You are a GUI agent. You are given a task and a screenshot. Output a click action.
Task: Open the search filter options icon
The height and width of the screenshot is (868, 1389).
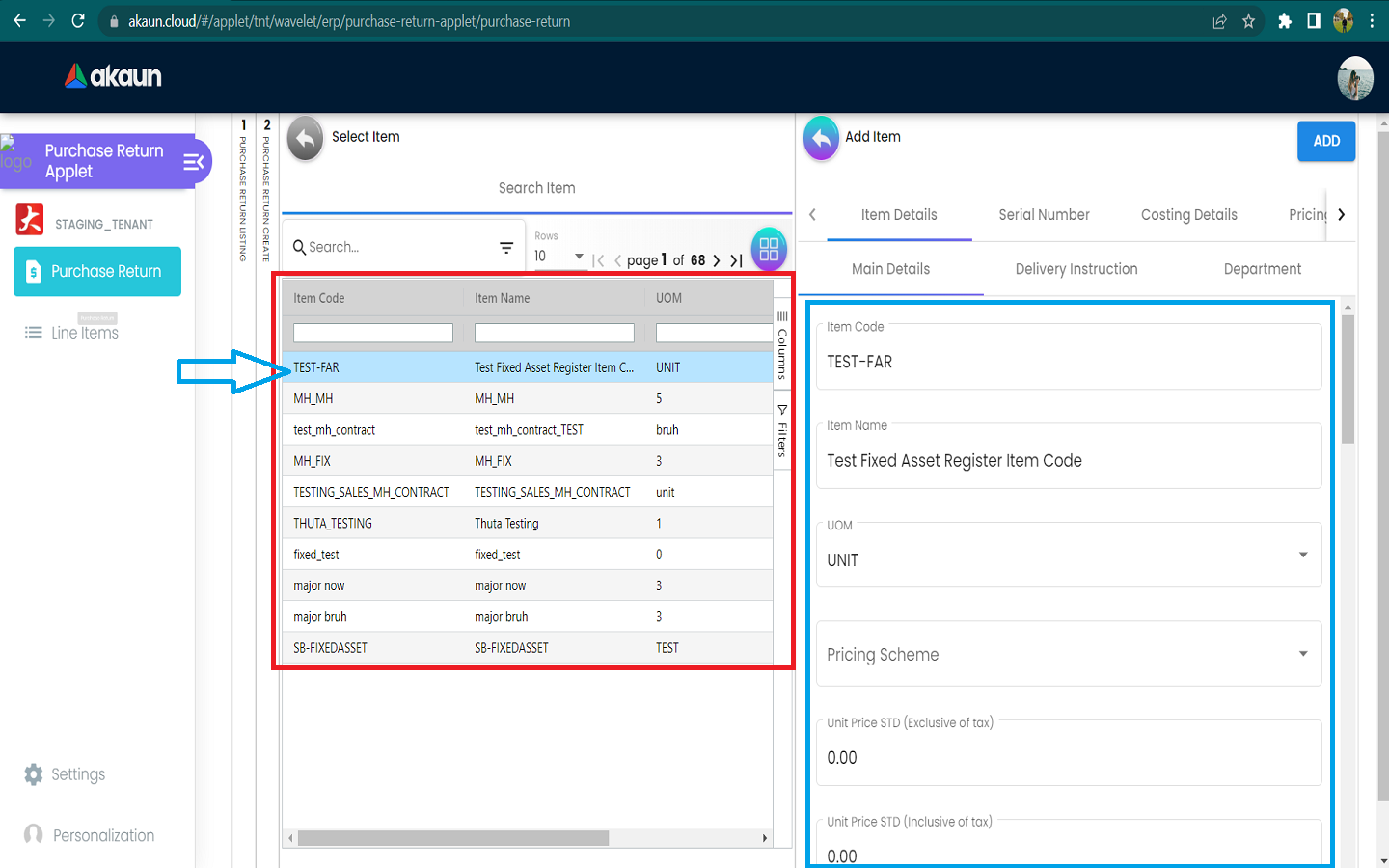click(x=506, y=248)
